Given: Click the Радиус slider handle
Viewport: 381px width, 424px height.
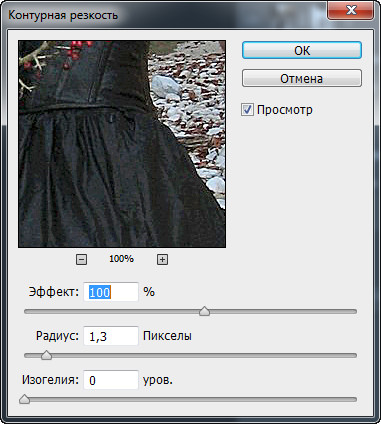Looking at the screenshot, I should click(x=46, y=355).
